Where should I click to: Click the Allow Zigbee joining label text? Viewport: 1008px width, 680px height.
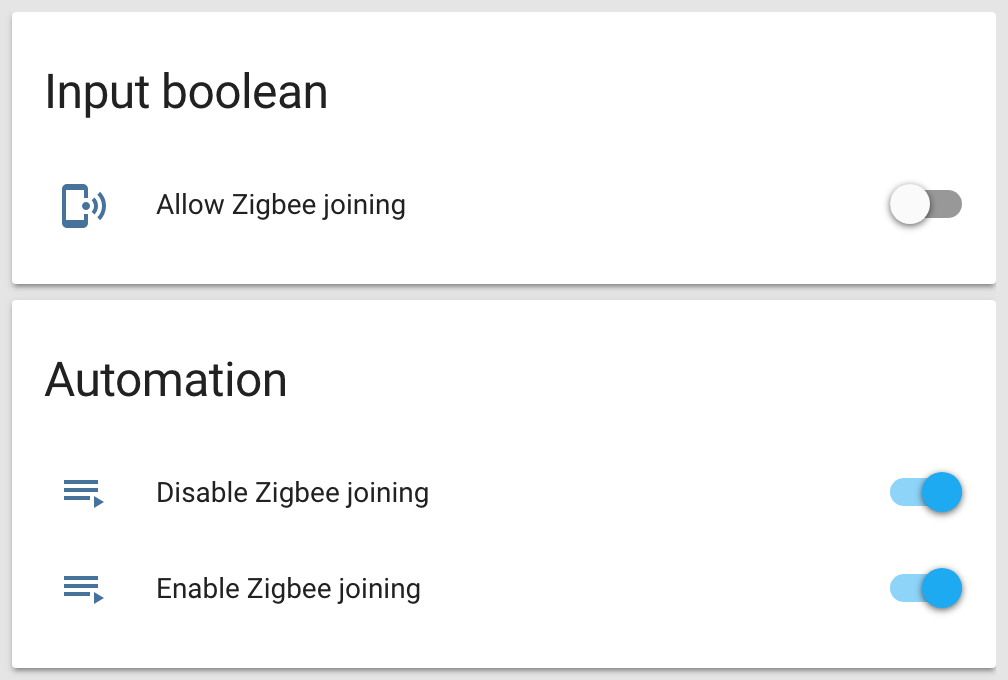coord(280,204)
